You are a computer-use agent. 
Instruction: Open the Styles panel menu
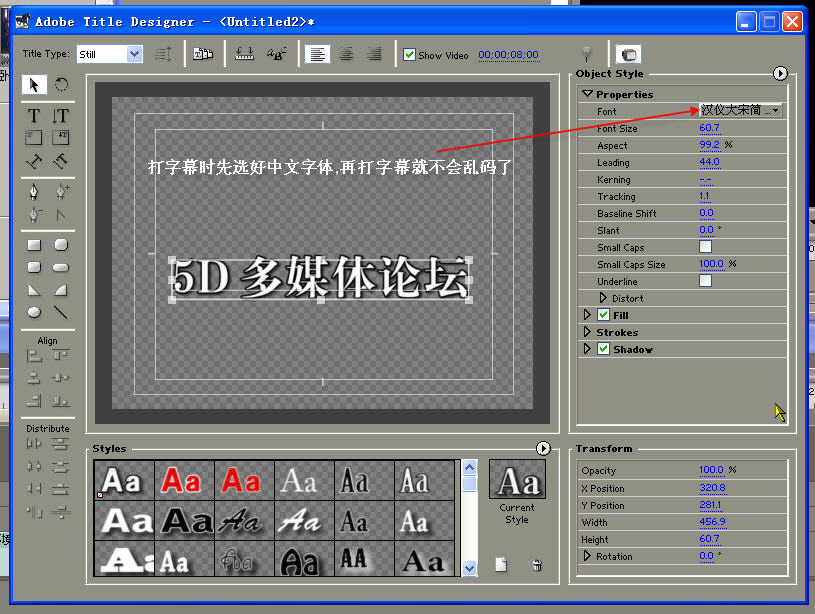(x=543, y=448)
